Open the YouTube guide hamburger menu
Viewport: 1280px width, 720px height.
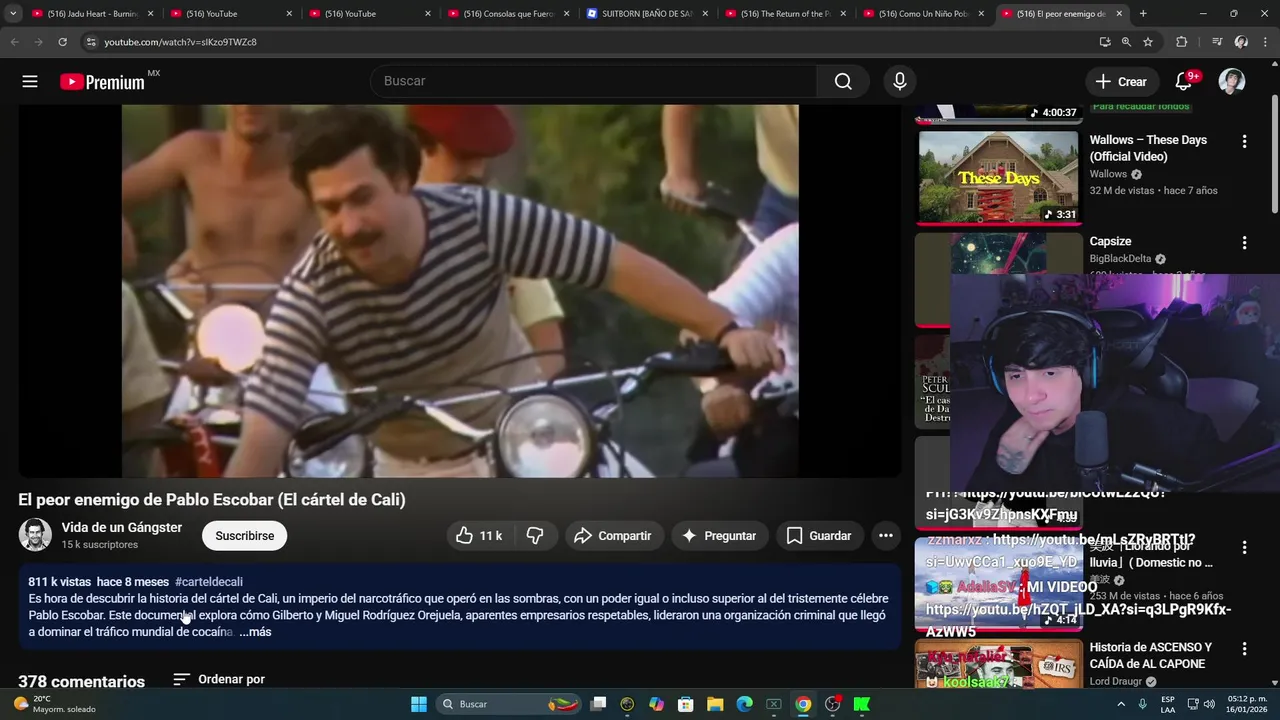click(30, 82)
